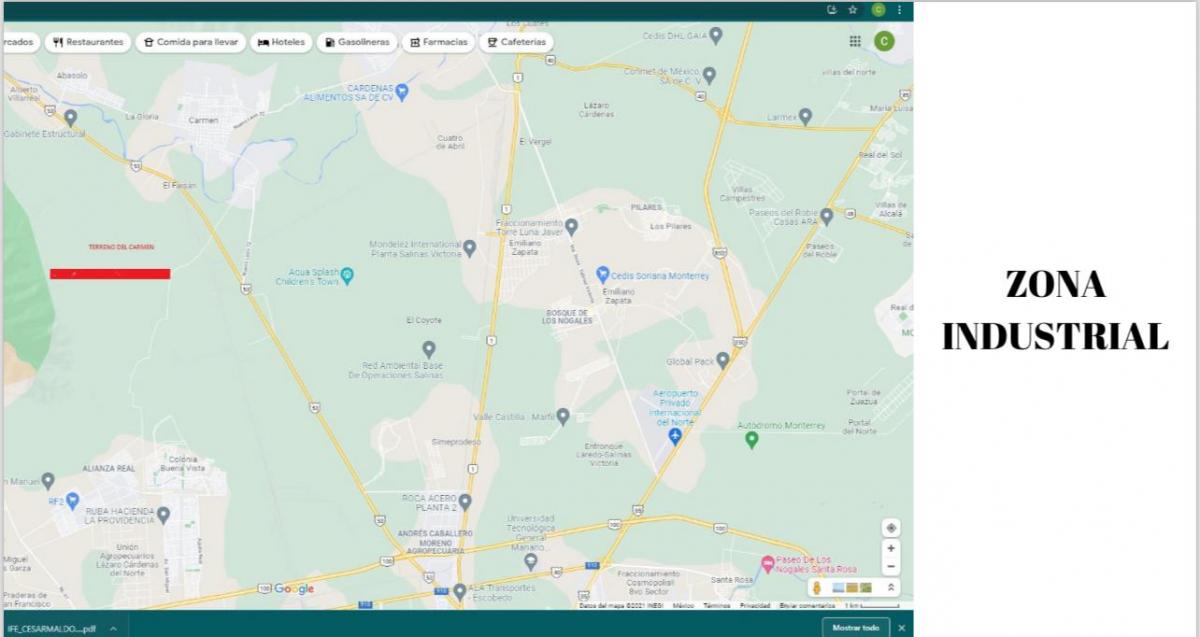Zoom in on the map
This screenshot has width=1200, height=637.
point(891,548)
